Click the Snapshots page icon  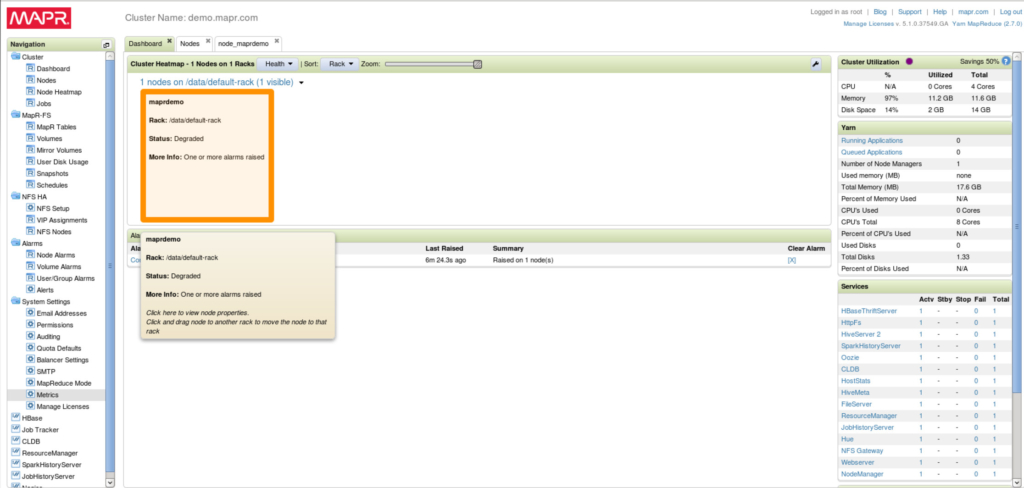30,173
